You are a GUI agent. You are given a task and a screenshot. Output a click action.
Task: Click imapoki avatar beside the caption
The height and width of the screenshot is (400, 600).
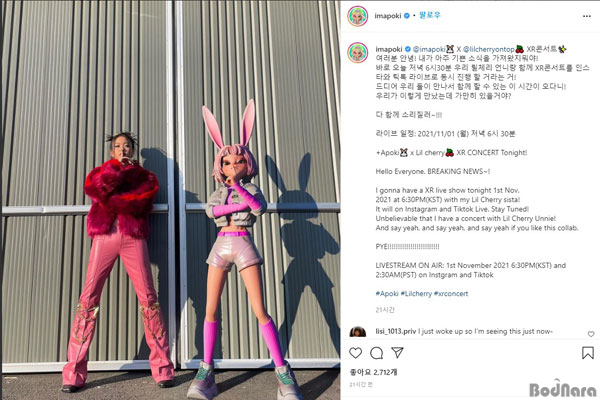357,52
